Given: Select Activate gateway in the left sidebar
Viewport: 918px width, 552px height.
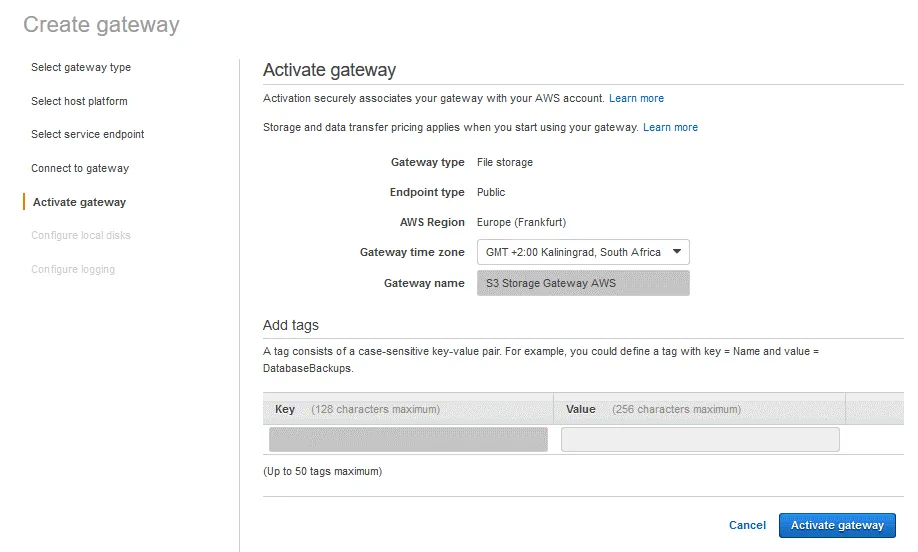Looking at the screenshot, I should [x=79, y=202].
